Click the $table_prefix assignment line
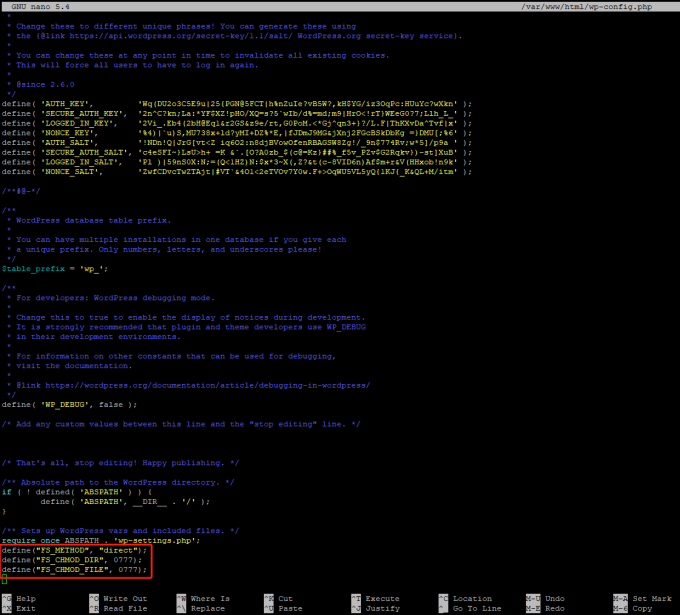 tap(55, 268)
